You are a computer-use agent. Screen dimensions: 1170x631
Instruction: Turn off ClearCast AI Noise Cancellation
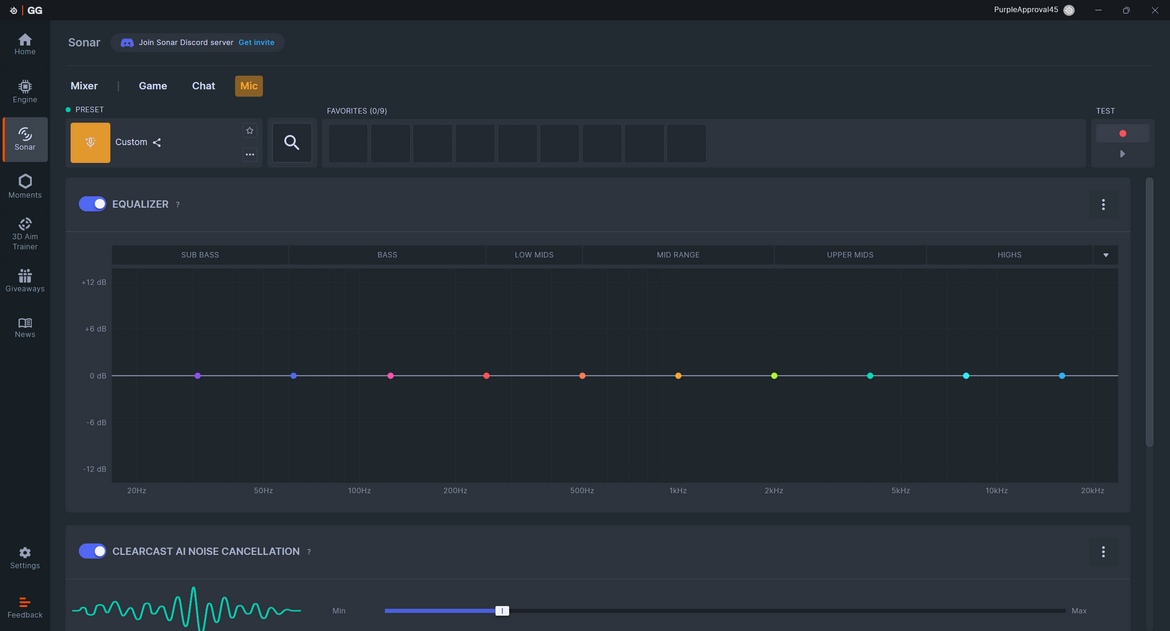pyautogui.click(x=93, y=551)
